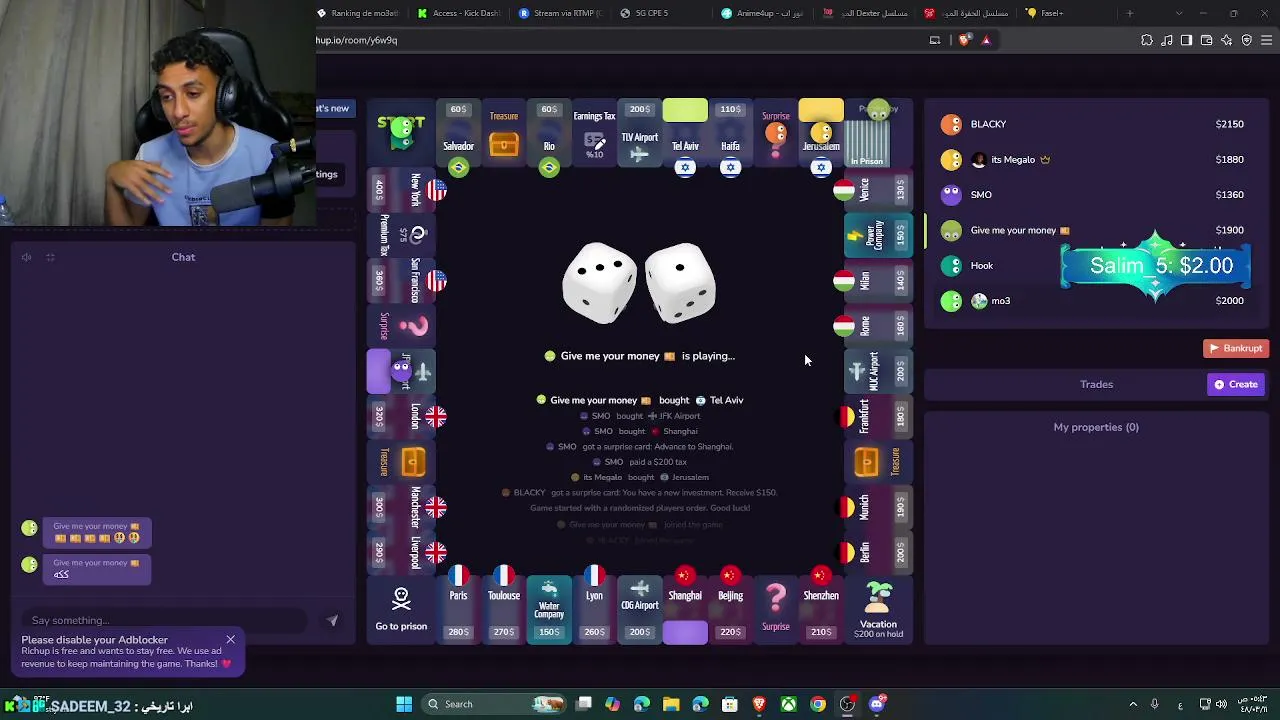
Task: Click the Shenzhen property tile
Action: pyautogui.click(x=821, y=610)
